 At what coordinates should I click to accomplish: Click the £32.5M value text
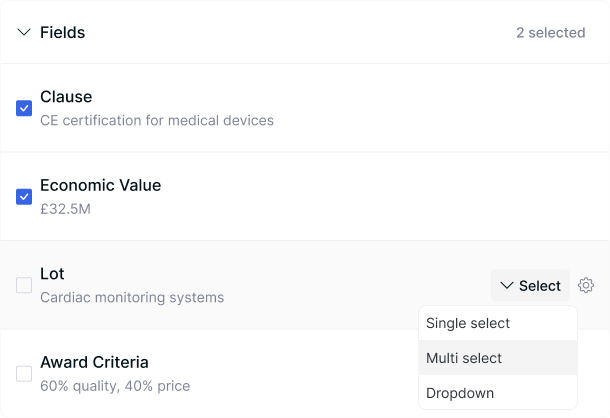[65, 209]
